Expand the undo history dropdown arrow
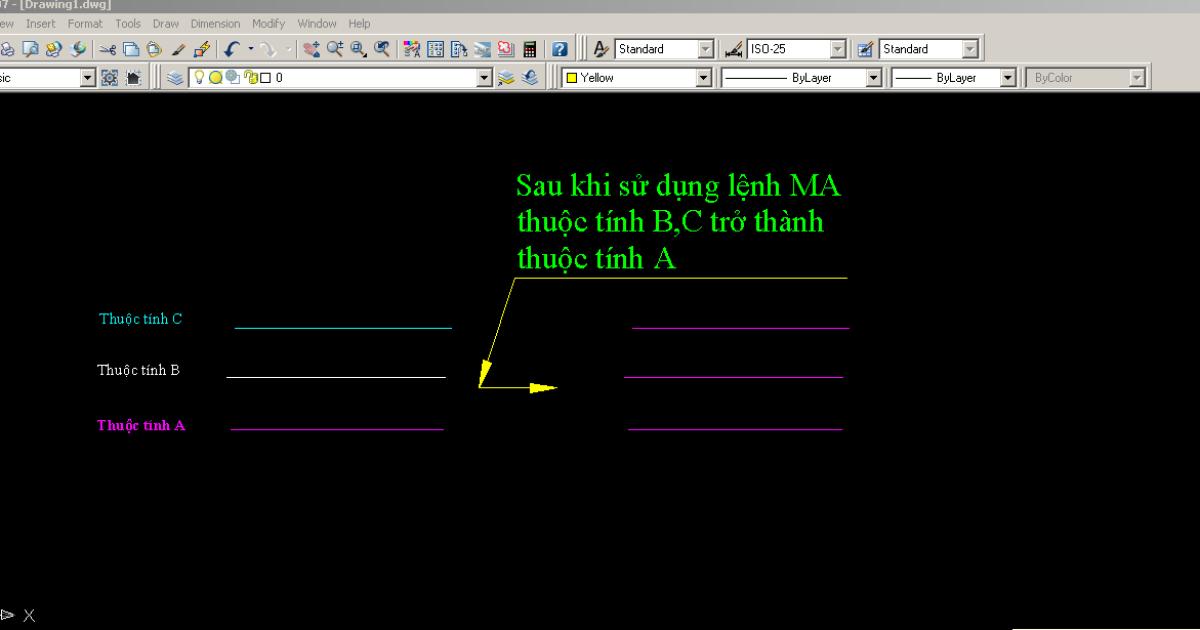This screenshot has height=630, width=1200. click(x=251, y=48)
